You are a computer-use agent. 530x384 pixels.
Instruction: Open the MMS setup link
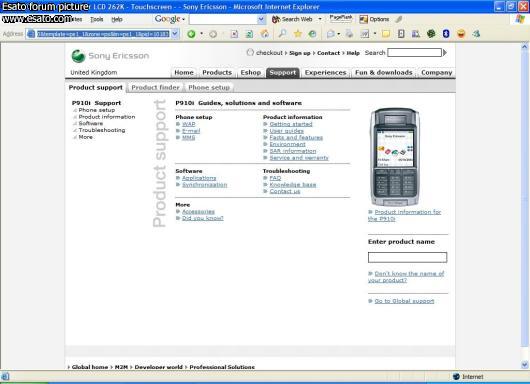tap(189, 138)
